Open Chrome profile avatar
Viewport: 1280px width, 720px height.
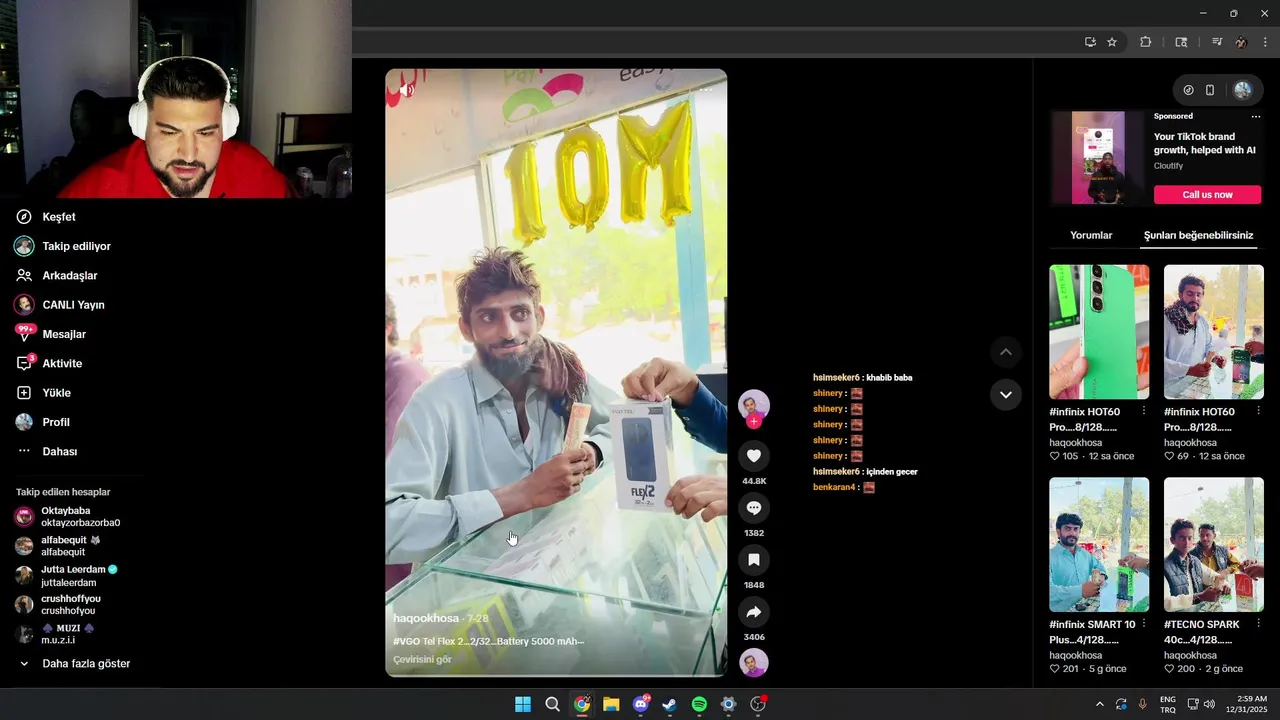[1241, 42]
